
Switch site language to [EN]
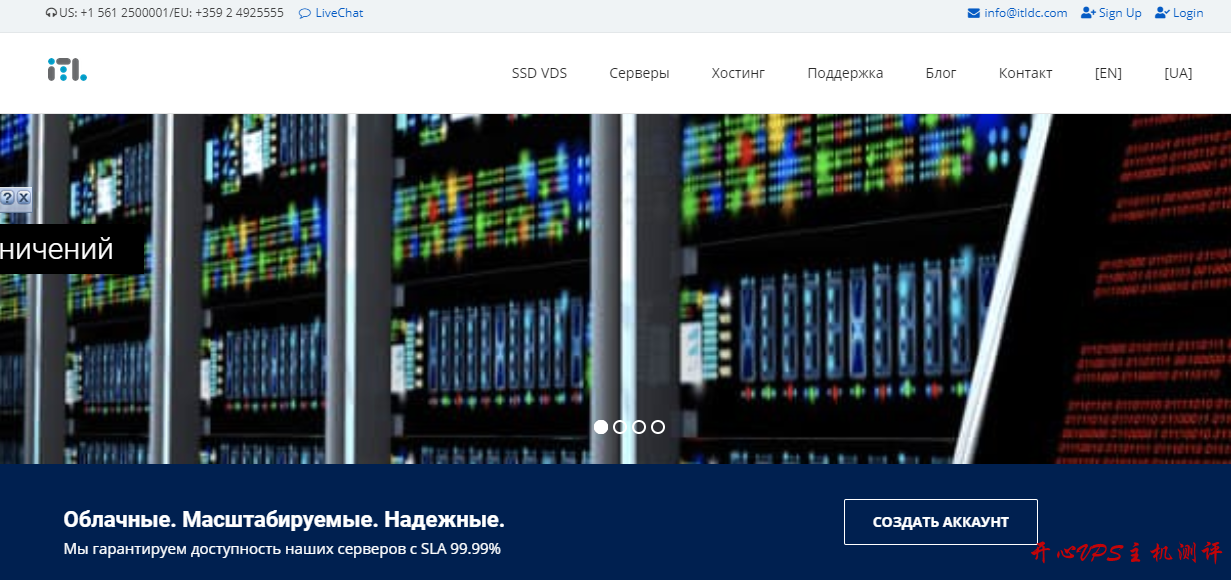coord(1108,73)
